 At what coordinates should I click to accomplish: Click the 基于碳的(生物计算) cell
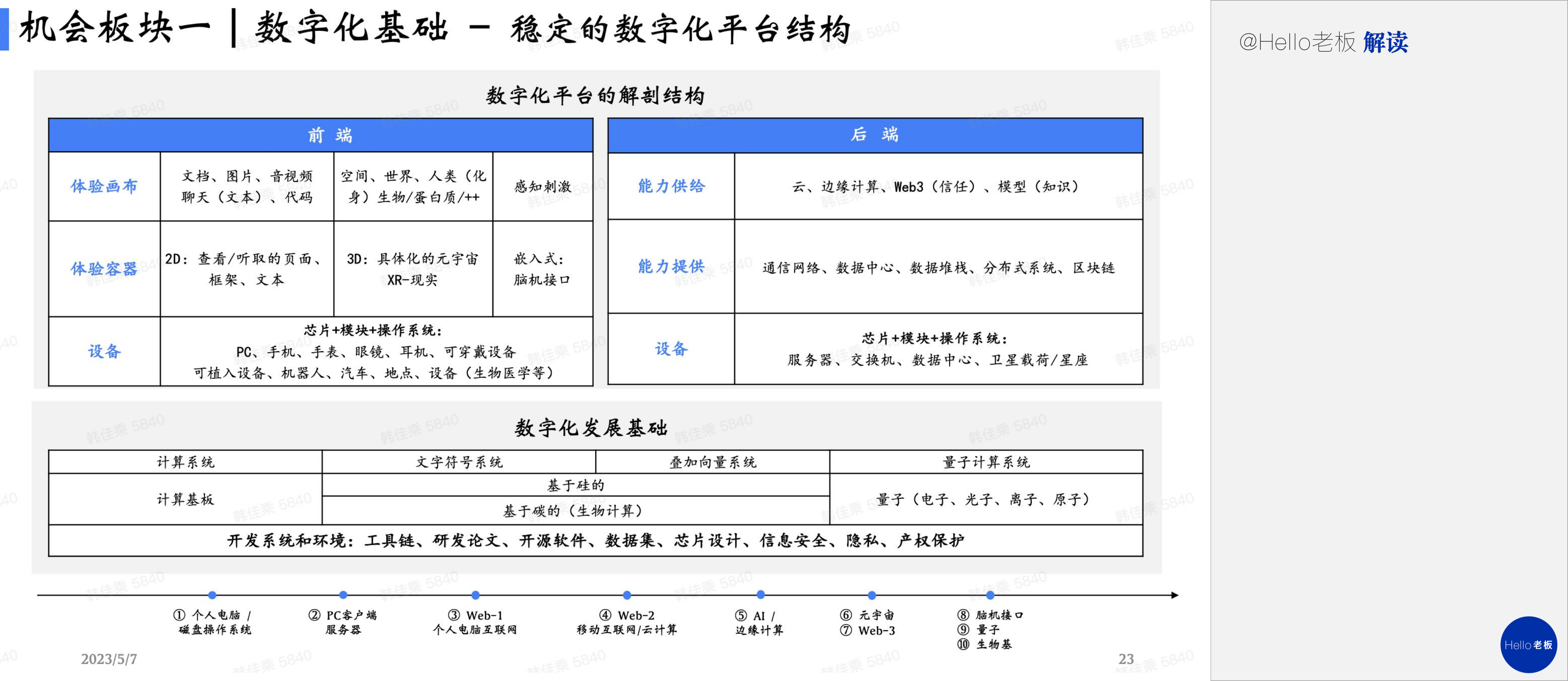576,511
